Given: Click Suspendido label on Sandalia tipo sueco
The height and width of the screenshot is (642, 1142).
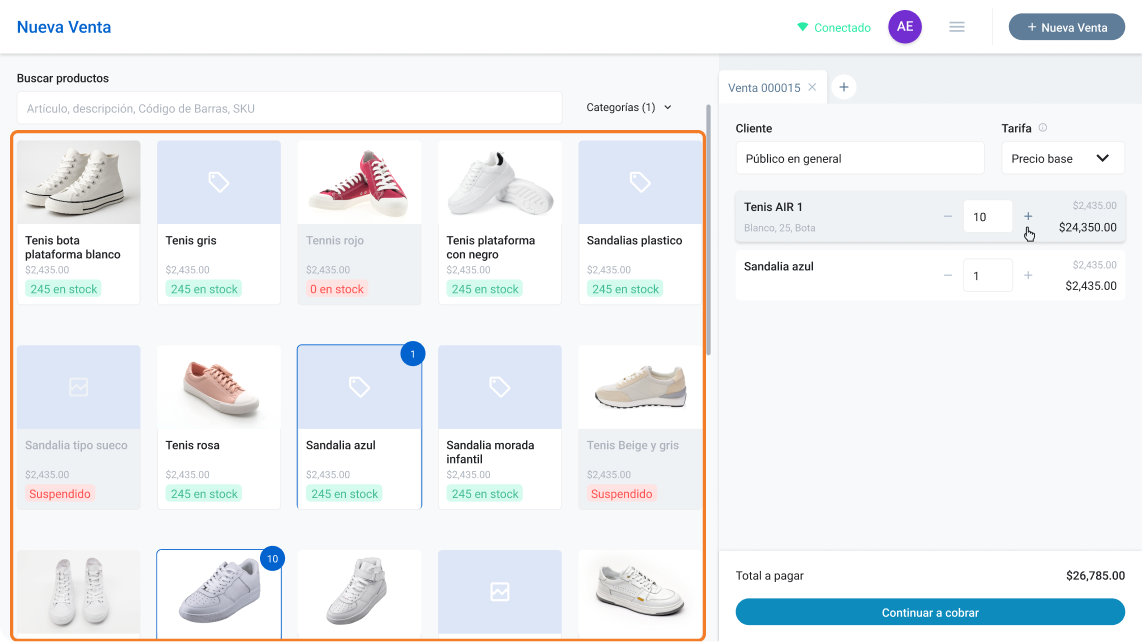Looking at the screenshot, I should click(60, 494).
